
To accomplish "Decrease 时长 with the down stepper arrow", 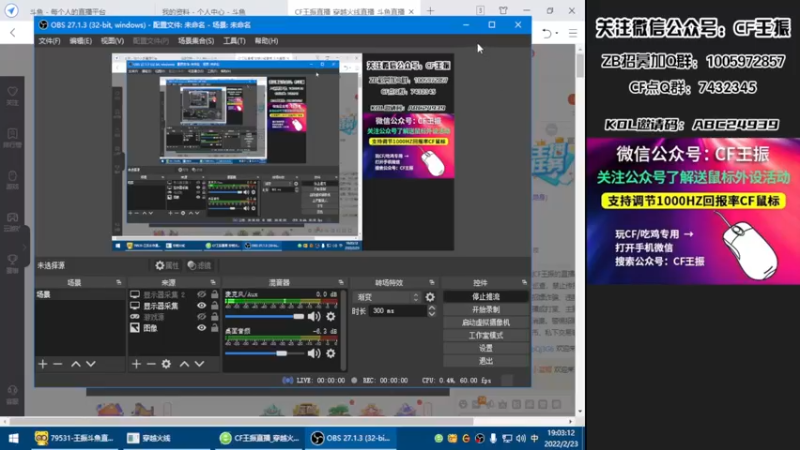I will click(x=432, y=314).
